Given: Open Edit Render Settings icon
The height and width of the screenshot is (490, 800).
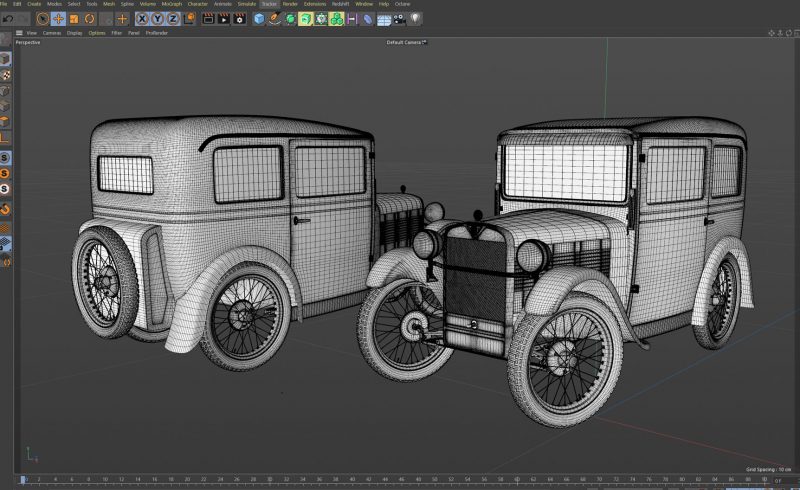Looking at the screenshot, I should (239, 19).
